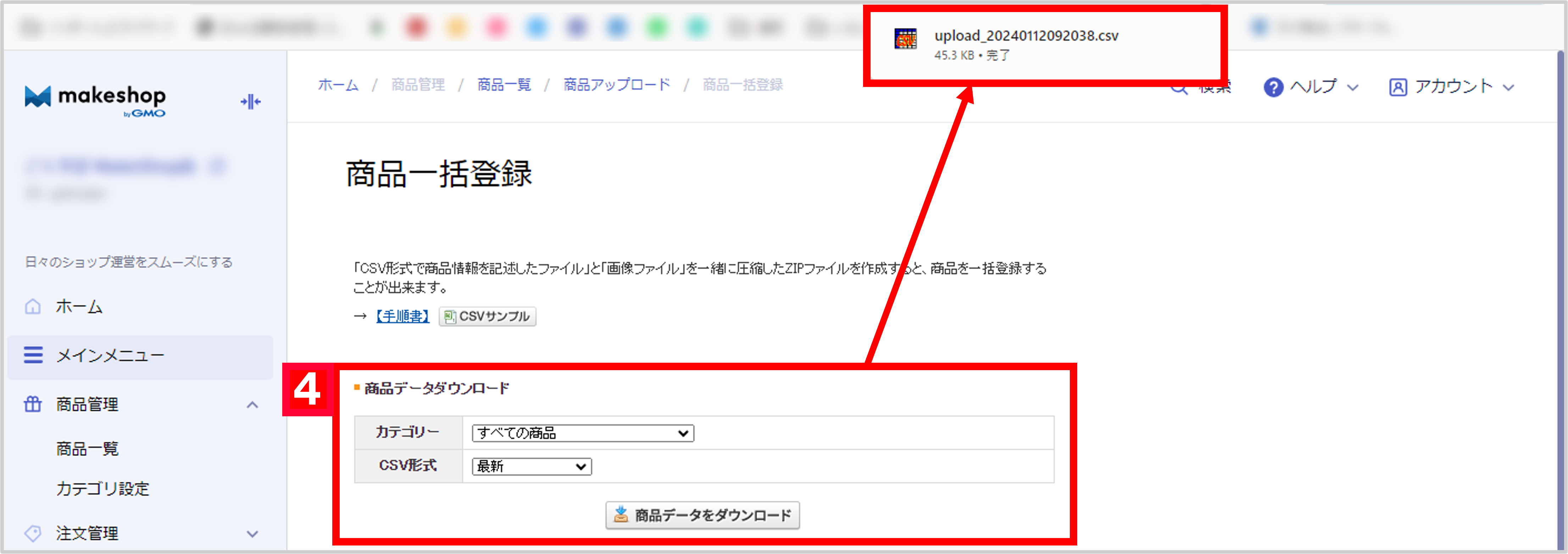Collapse the sidebar with the collapse icon

(250, 101)
